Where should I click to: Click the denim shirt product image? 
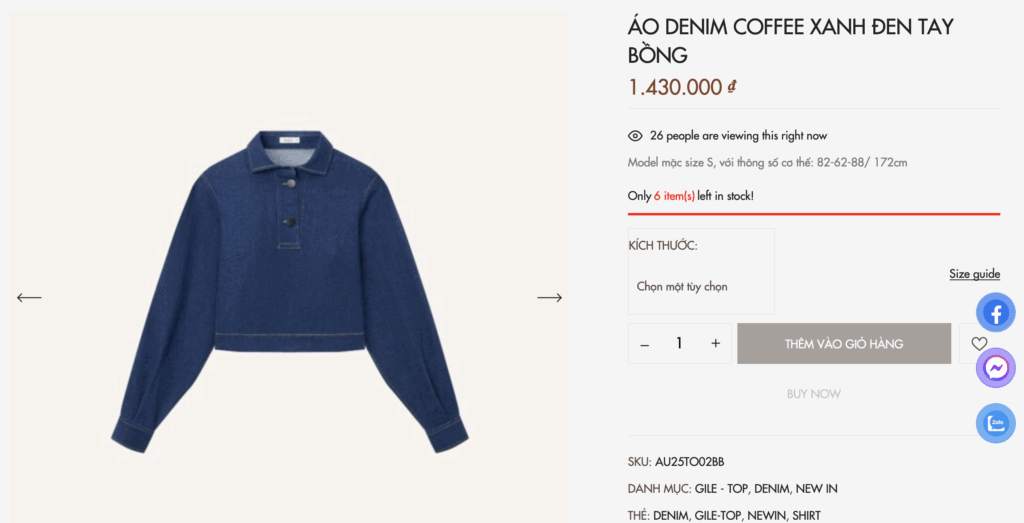(289, 290)
